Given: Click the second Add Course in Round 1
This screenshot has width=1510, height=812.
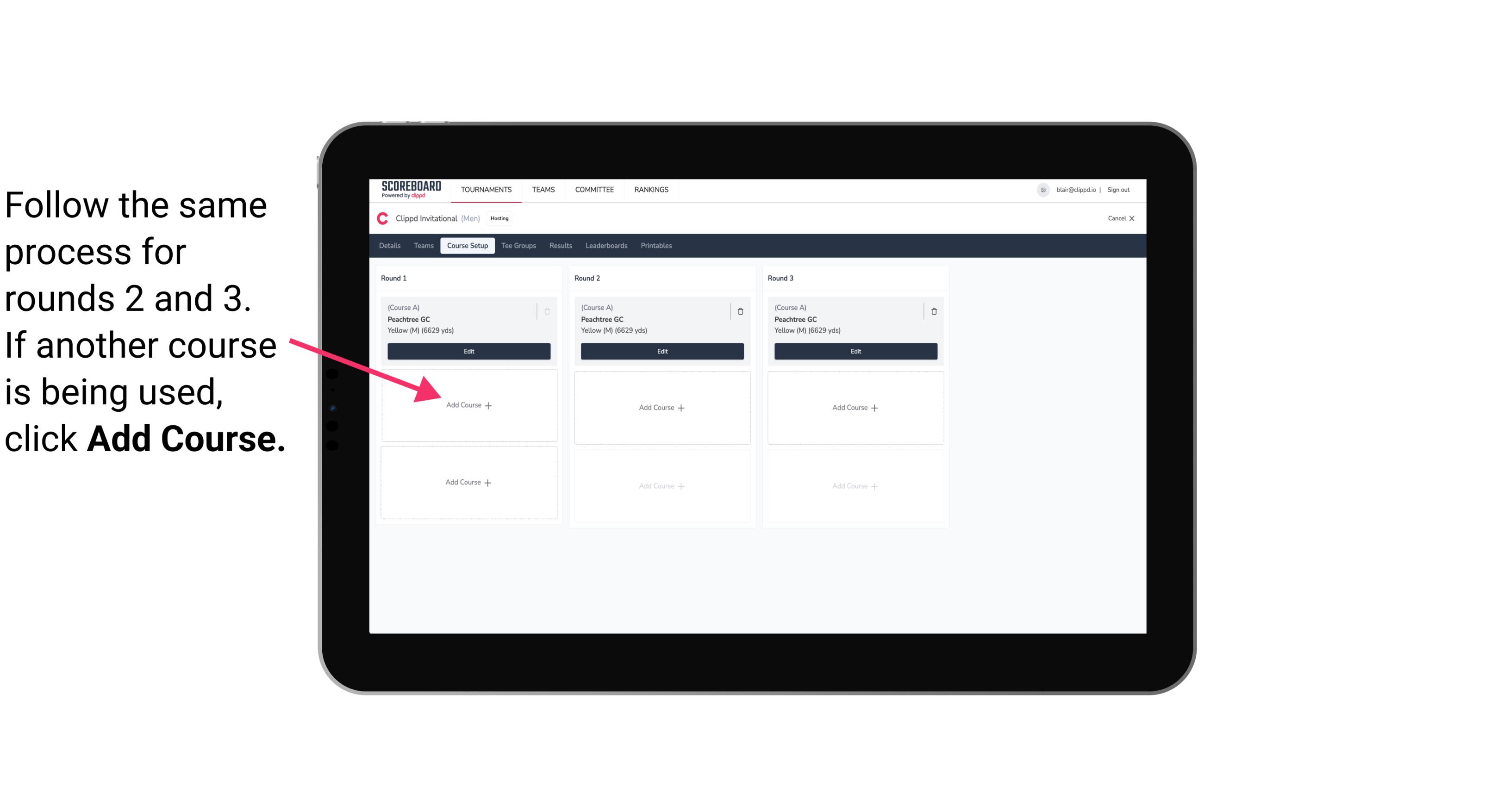Looking at the screenshot, I should coord(468,482).
